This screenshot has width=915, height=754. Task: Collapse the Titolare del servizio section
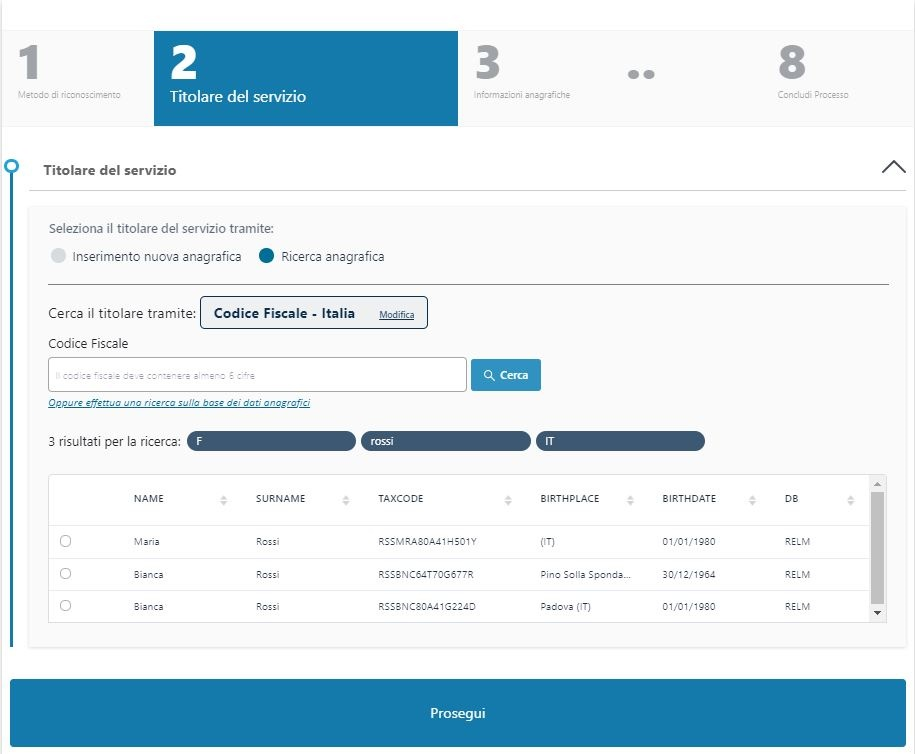tap(893, 167)
